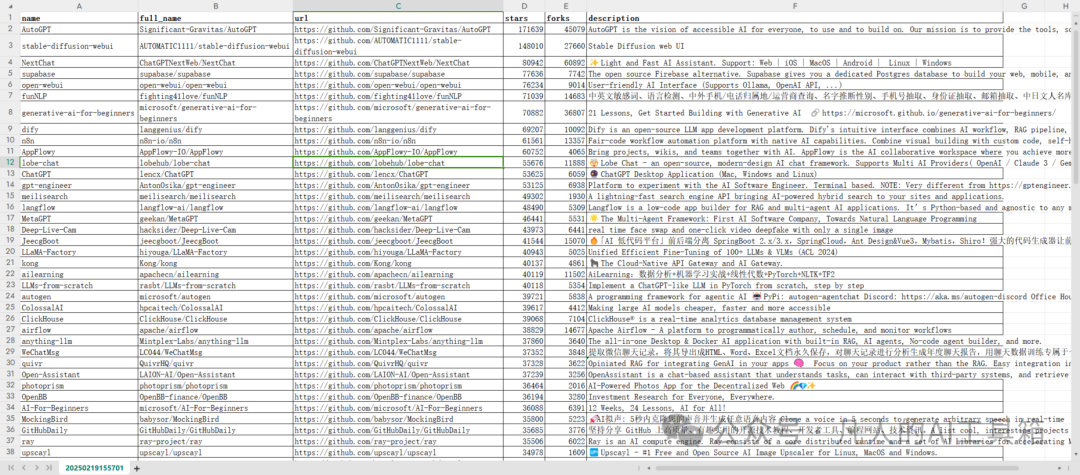The width and height of the screenshot is (1080, 475).
Task: Select the 'MockingBird' name cell
Action: pos(79,419)
